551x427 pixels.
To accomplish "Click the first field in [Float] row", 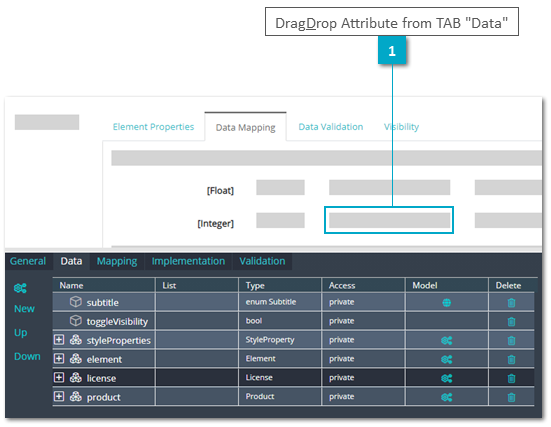I will point(280,187).
